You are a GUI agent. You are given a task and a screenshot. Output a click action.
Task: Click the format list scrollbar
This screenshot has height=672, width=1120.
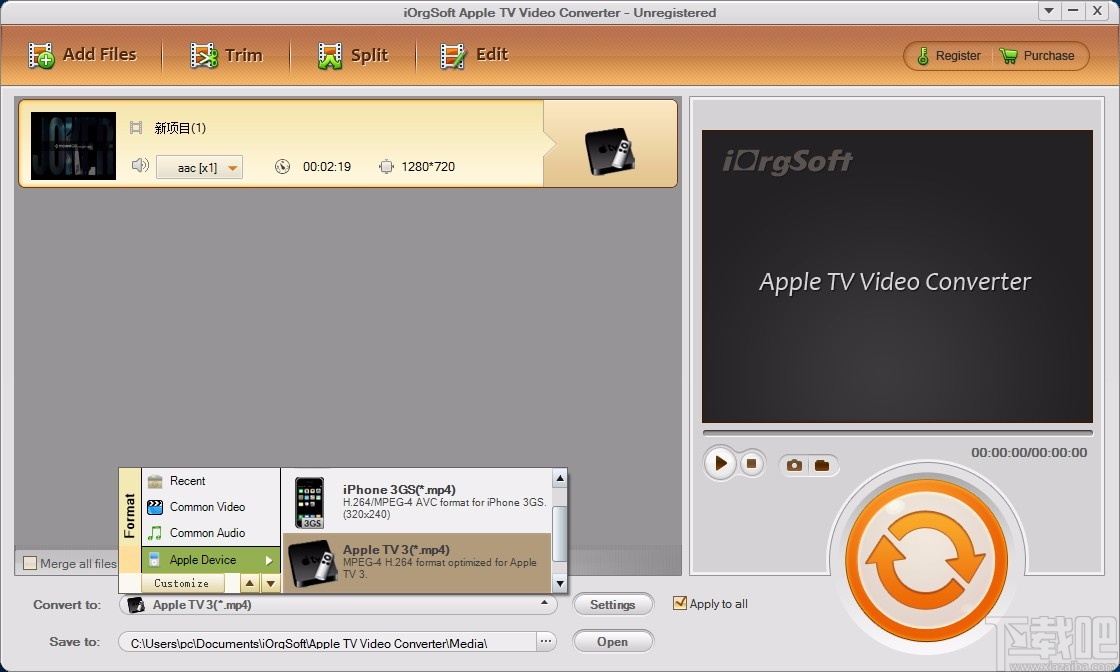558,531
